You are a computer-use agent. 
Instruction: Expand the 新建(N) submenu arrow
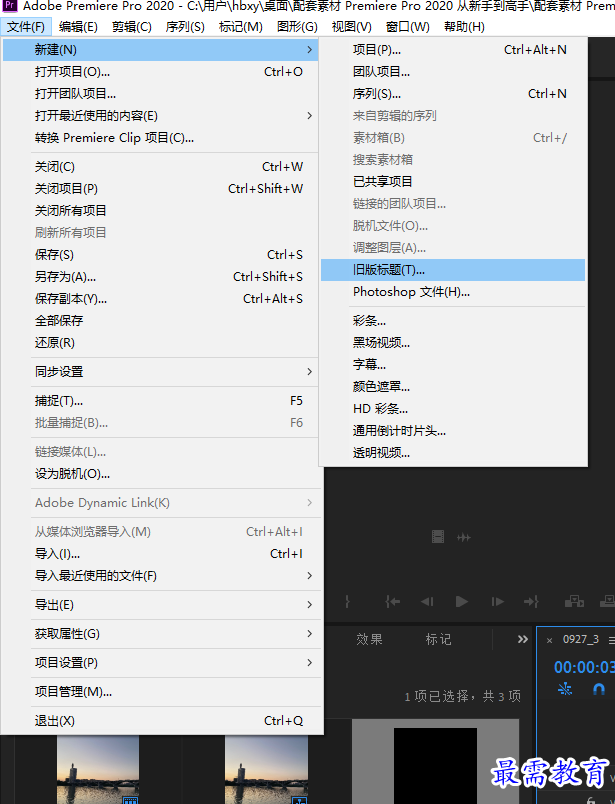[309, 50]
